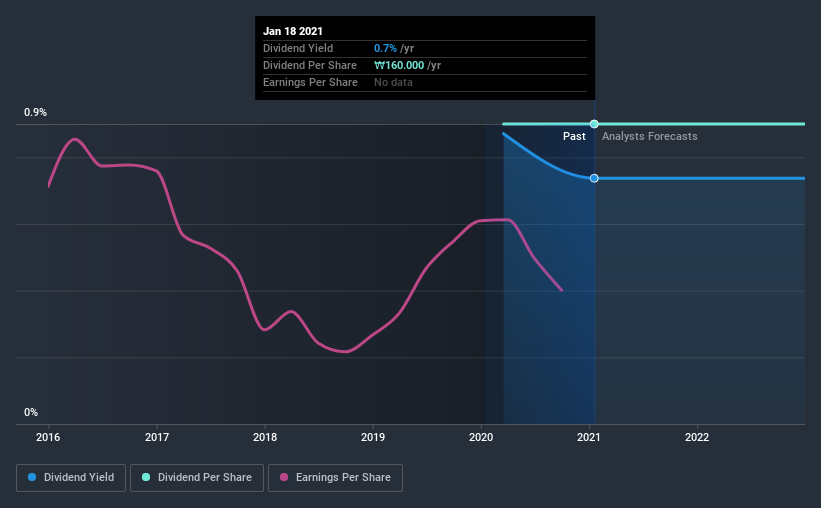Select the 2020 x-axis label

pyautogui.click(x=481, y=437)
